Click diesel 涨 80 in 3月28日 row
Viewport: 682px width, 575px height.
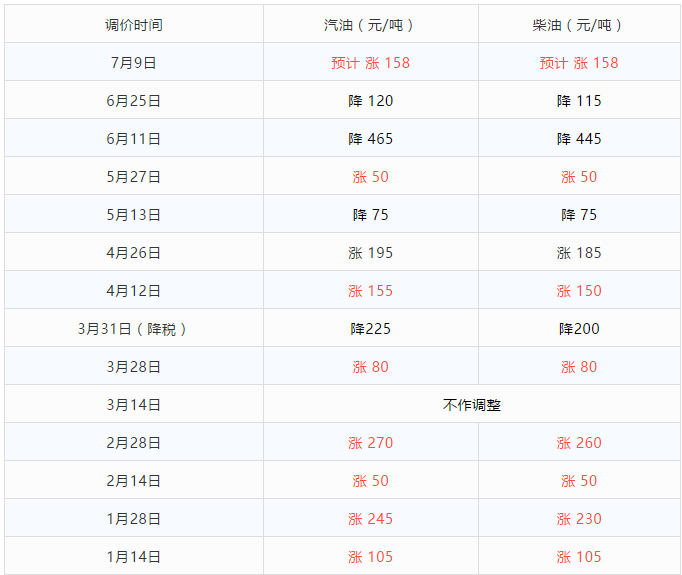pos(578,367)
